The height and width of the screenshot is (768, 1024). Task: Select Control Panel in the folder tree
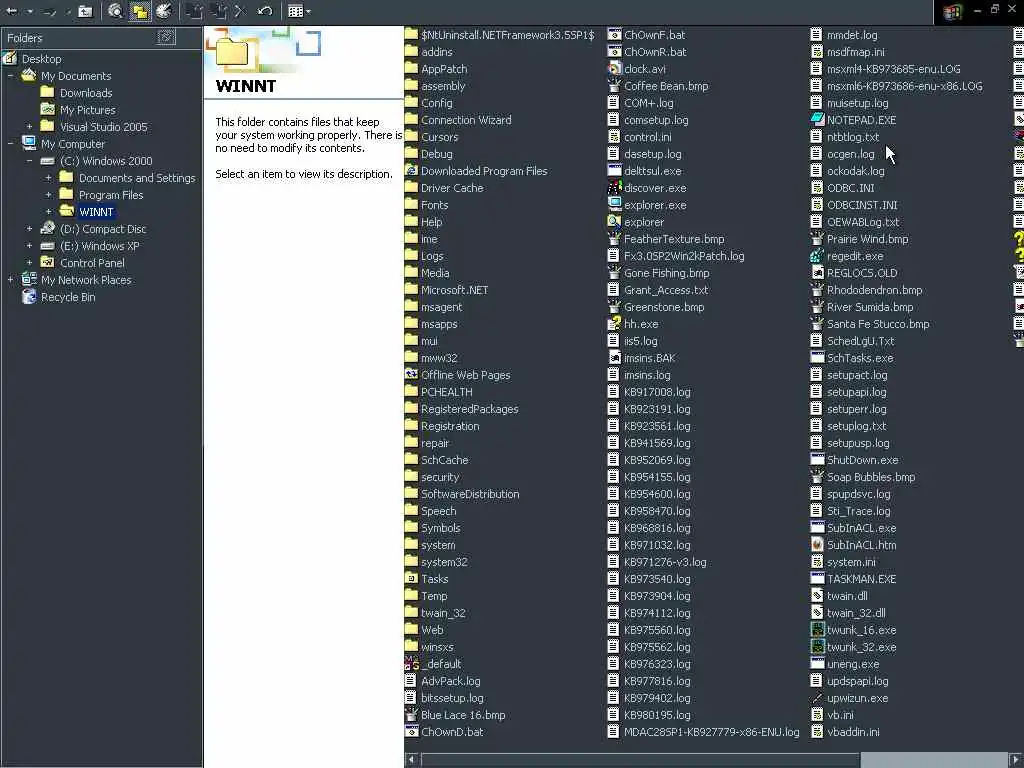click(x=92, y=263)
